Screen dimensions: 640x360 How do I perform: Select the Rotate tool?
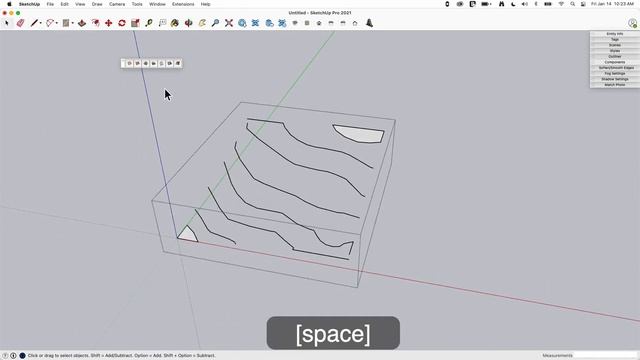(122, 23)
